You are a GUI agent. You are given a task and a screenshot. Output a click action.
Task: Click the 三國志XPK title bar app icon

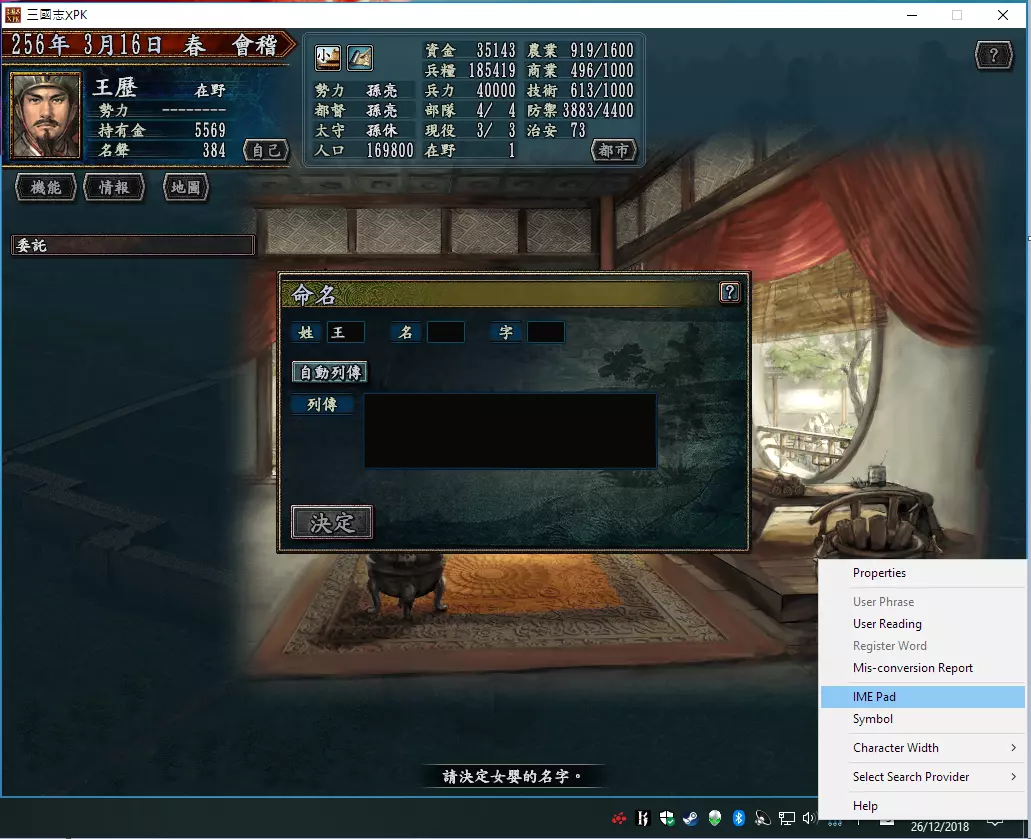[13, 14]
